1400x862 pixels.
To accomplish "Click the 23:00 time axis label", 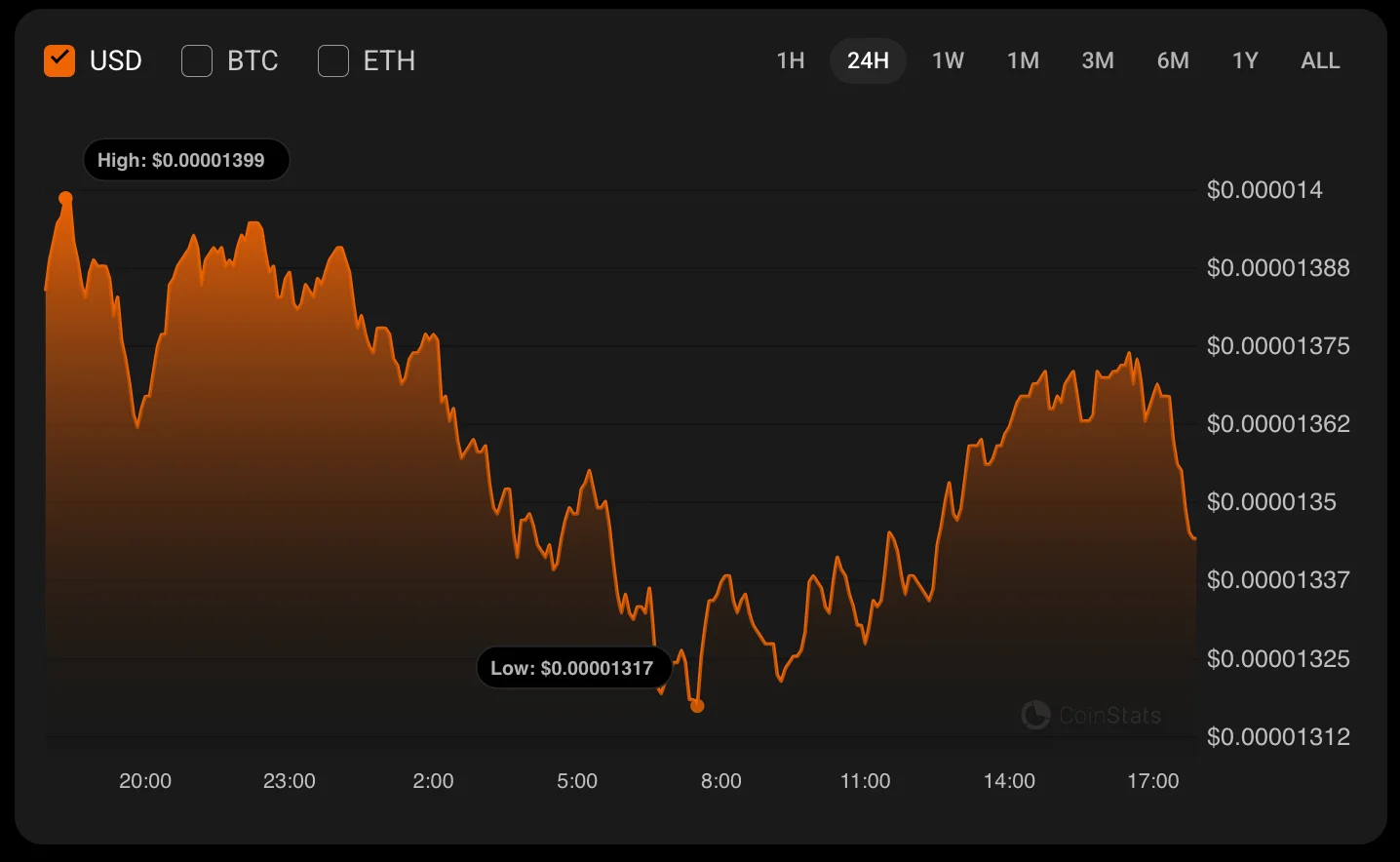I will (x=290, y=781).
